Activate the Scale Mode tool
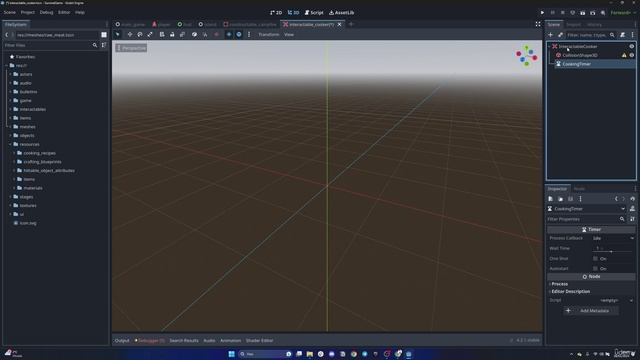 (150, 35)
